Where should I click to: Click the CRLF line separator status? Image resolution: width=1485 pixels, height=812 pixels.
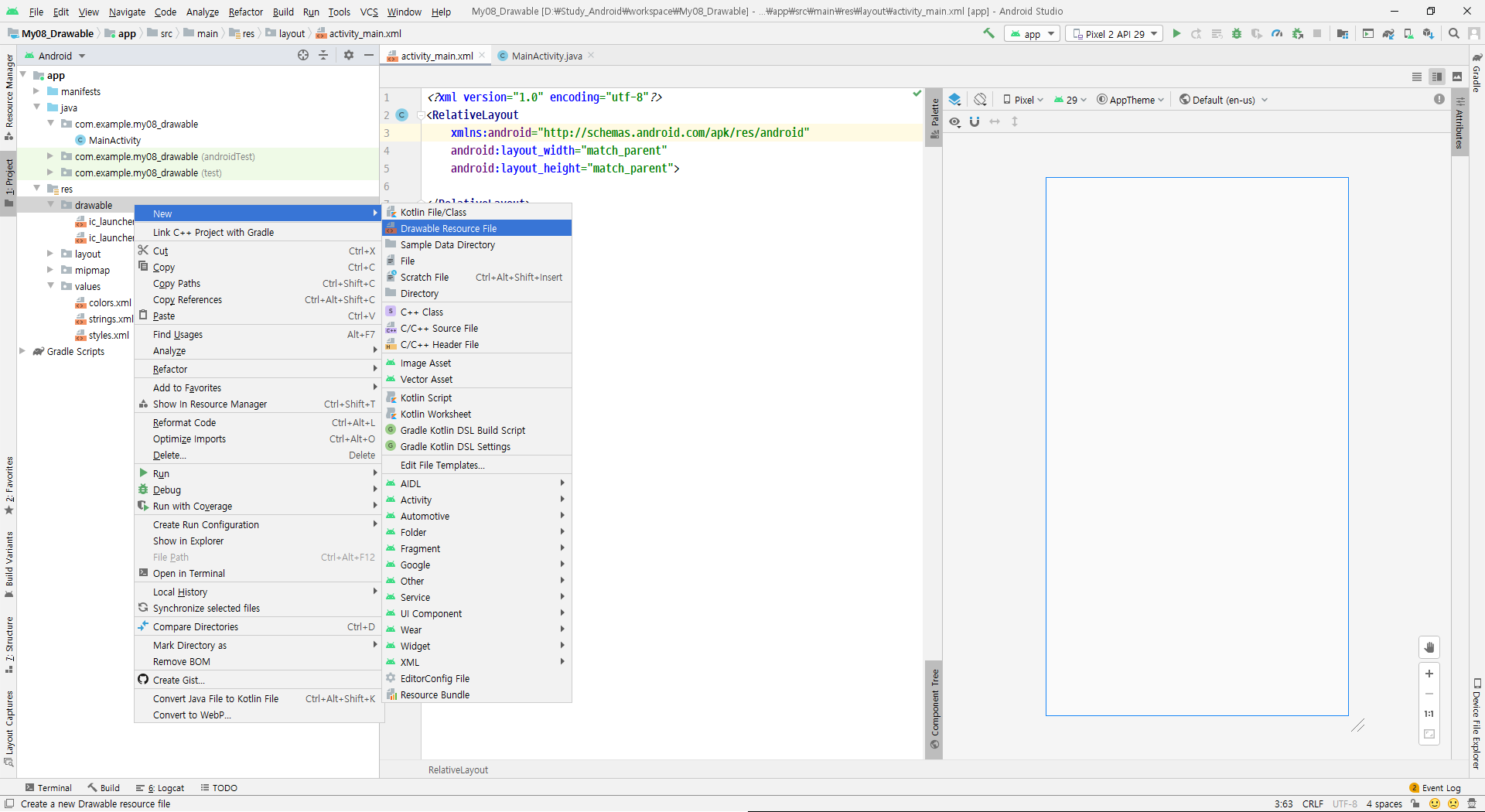pos(1313,803)
